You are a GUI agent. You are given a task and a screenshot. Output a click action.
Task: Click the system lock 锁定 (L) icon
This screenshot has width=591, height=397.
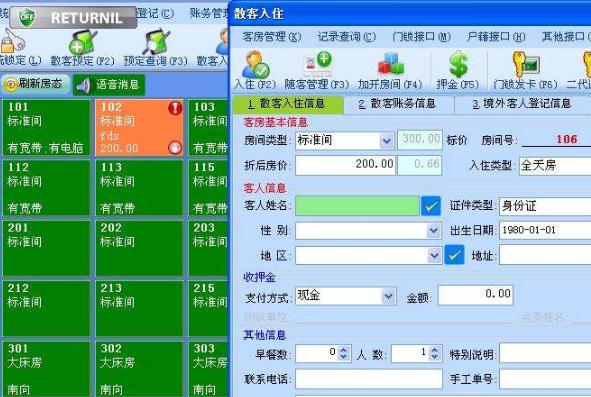pyautogui.click(x=12, y=41)
